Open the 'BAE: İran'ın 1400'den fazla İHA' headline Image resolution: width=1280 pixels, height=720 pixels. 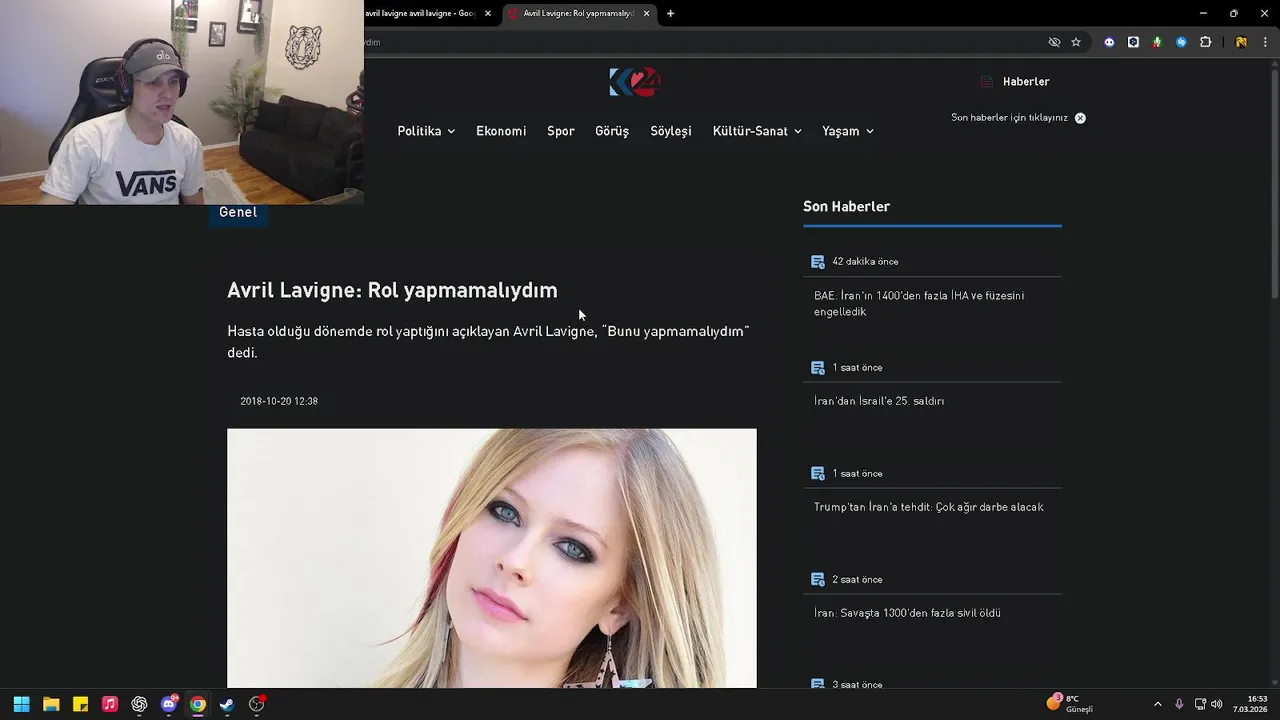coord(919,304)
